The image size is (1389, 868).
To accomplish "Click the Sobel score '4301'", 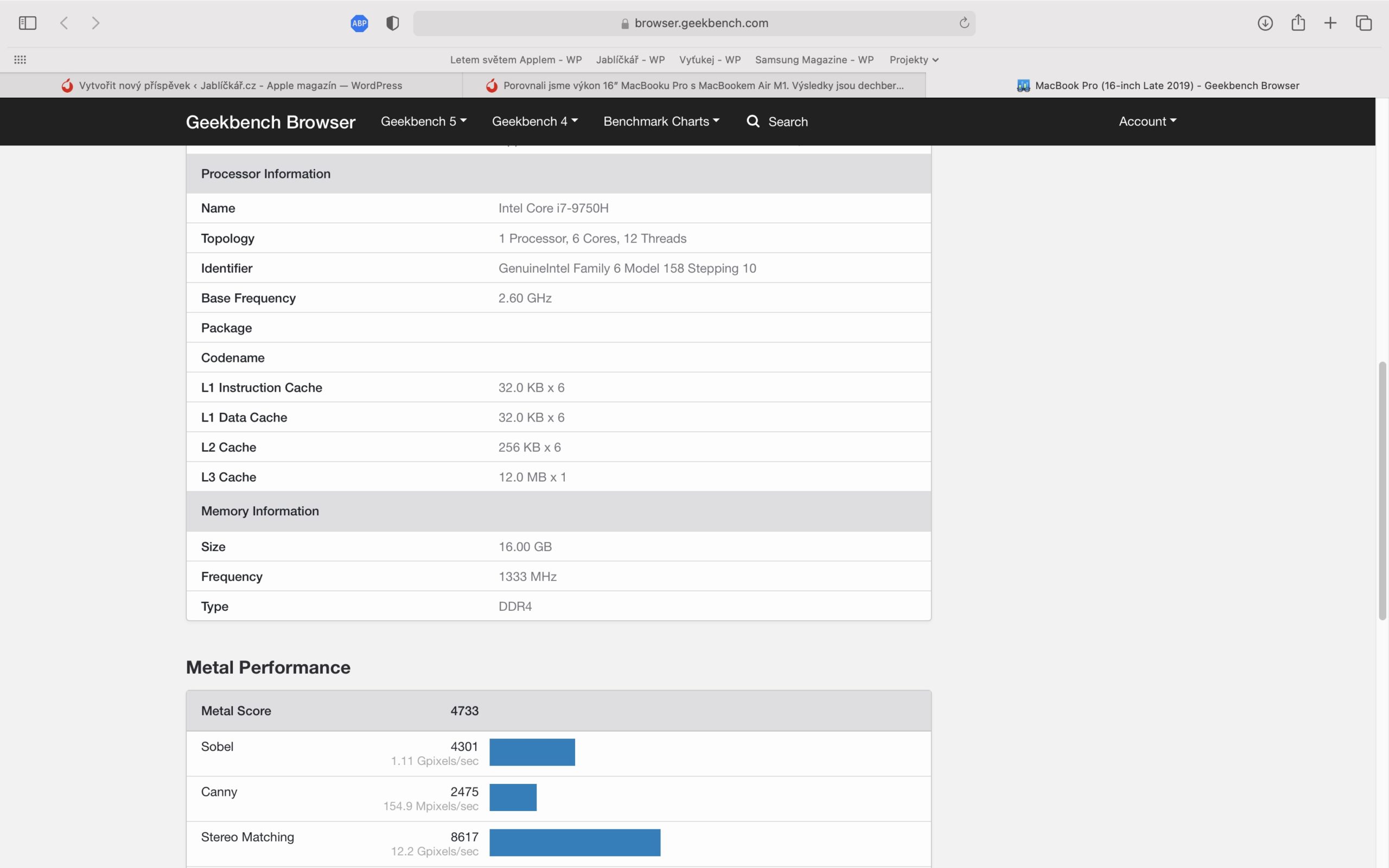I will [x=464, y=746].
